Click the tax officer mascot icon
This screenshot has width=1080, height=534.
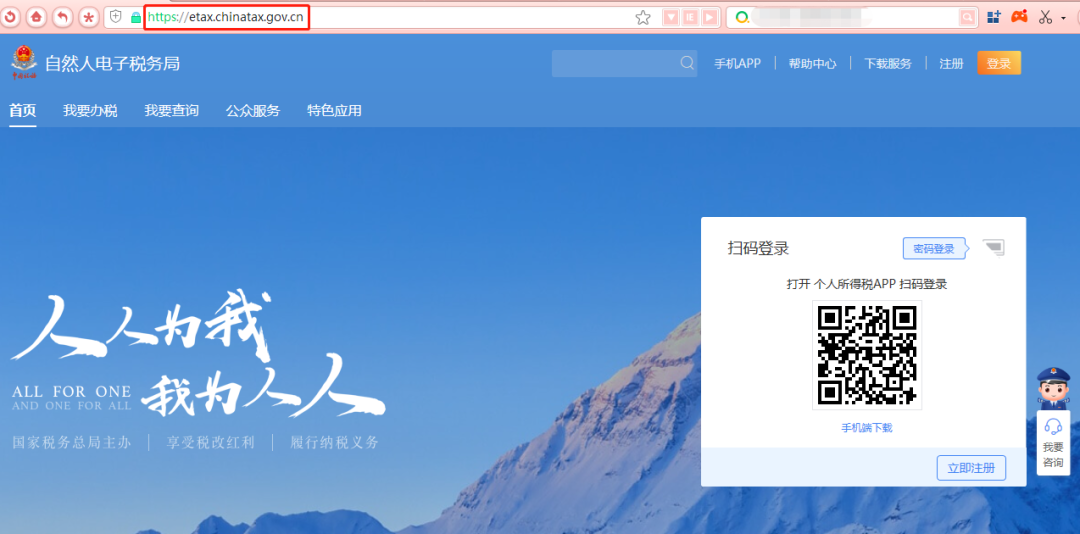click(1053, 389)
